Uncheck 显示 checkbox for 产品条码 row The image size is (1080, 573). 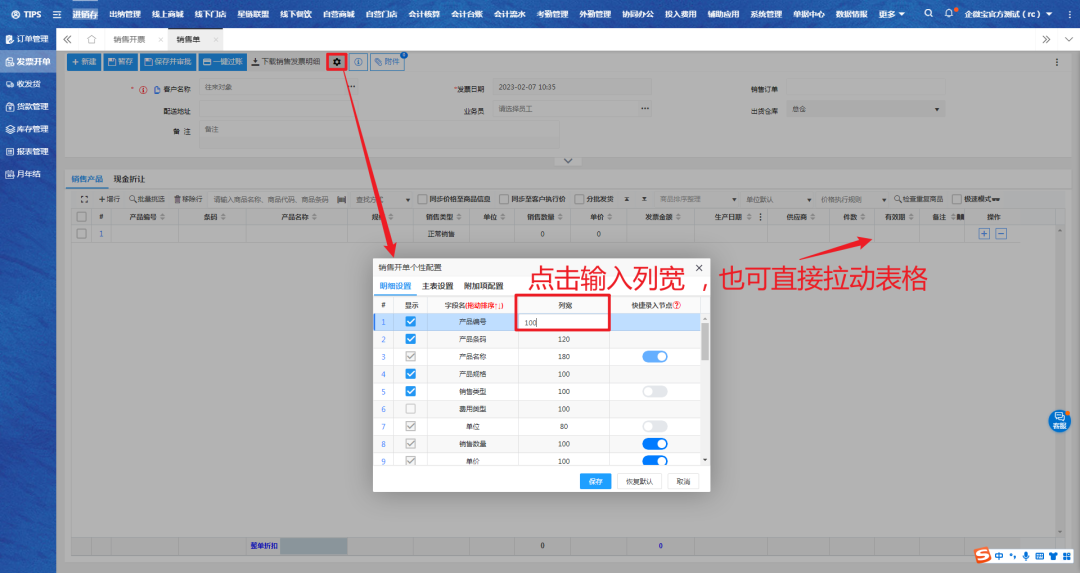point(411,339)
